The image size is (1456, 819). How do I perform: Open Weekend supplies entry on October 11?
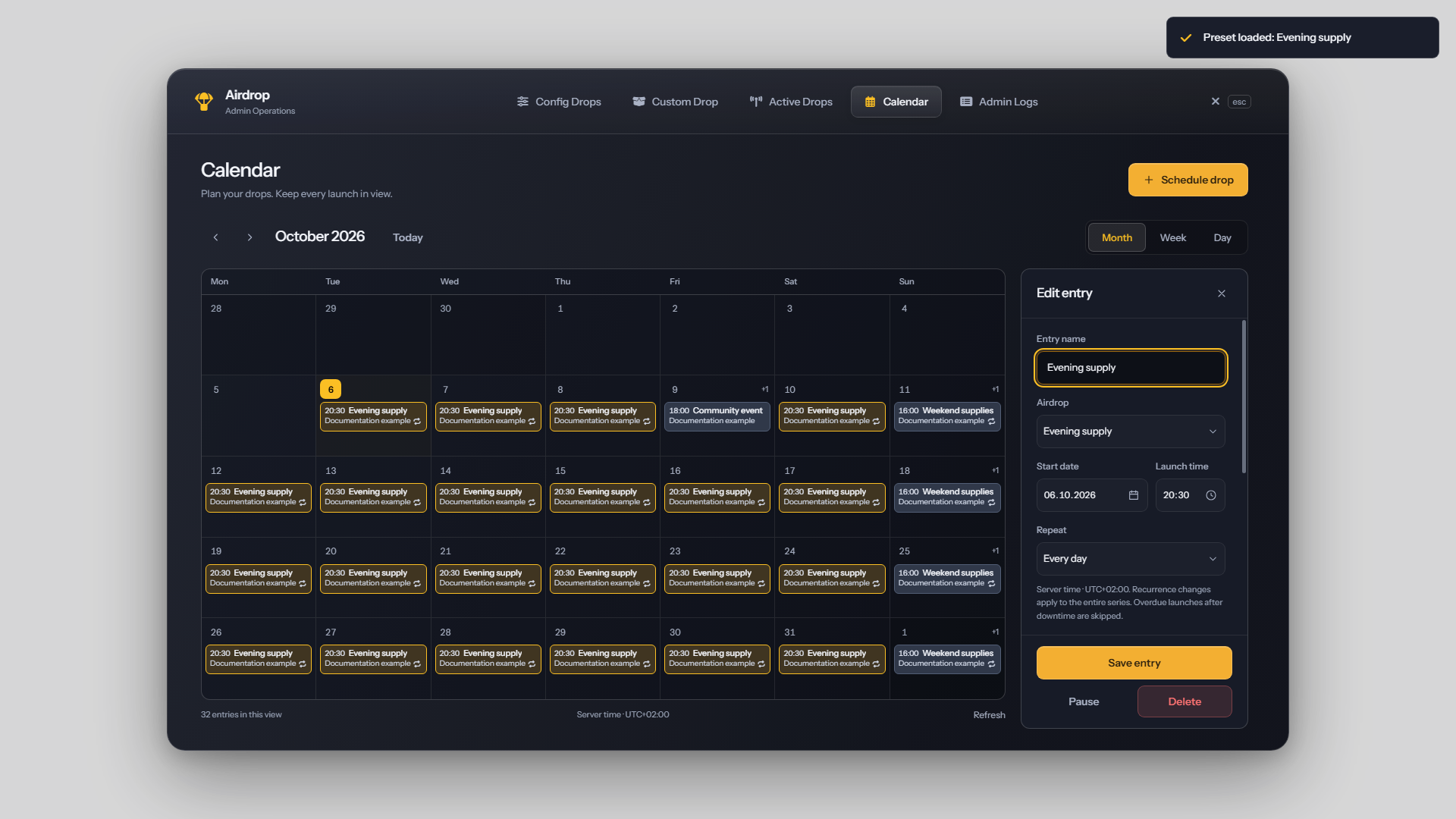(x=946, y=416)
